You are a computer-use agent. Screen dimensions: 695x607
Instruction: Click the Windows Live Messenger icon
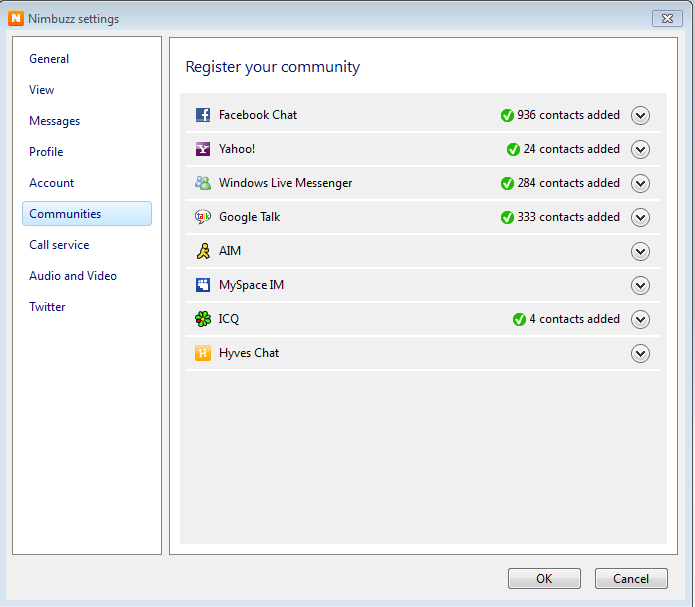[203, 183]
